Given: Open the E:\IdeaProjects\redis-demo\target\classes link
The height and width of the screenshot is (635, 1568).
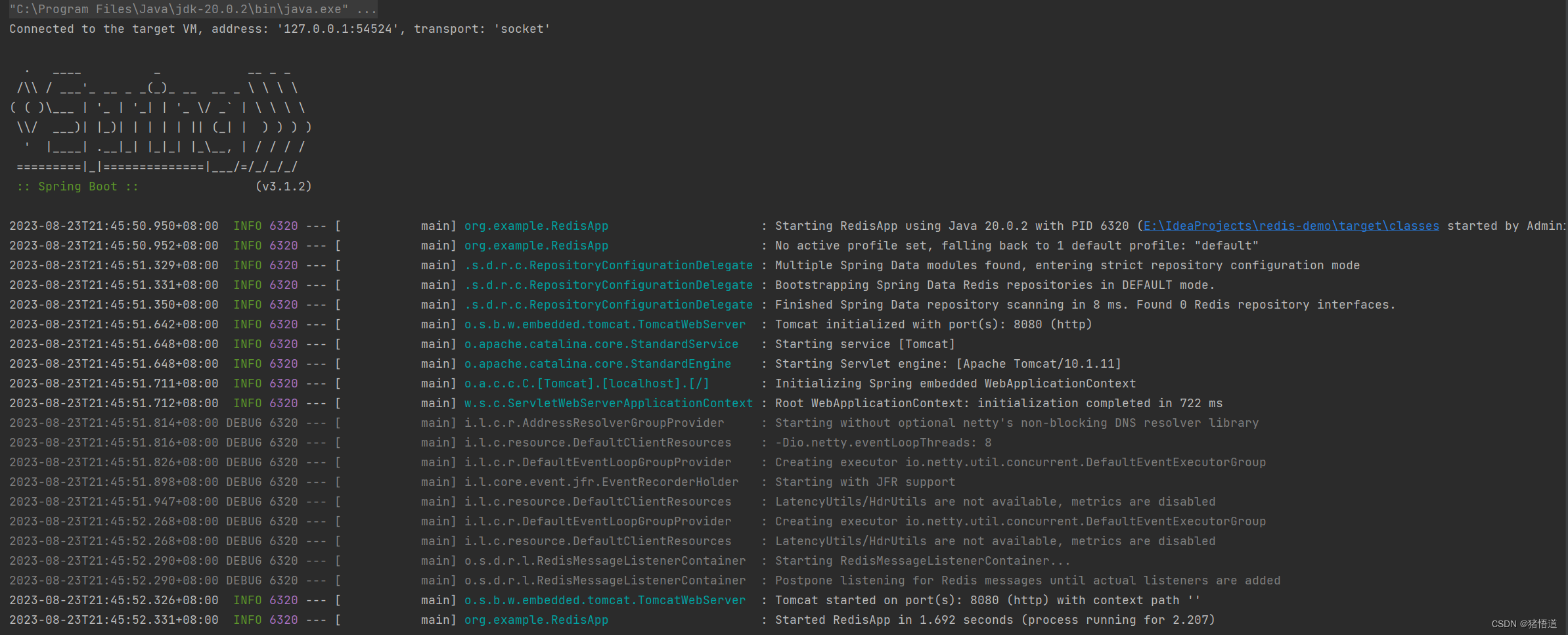Looking at the screenshot, I should [x=1291, y=226].
